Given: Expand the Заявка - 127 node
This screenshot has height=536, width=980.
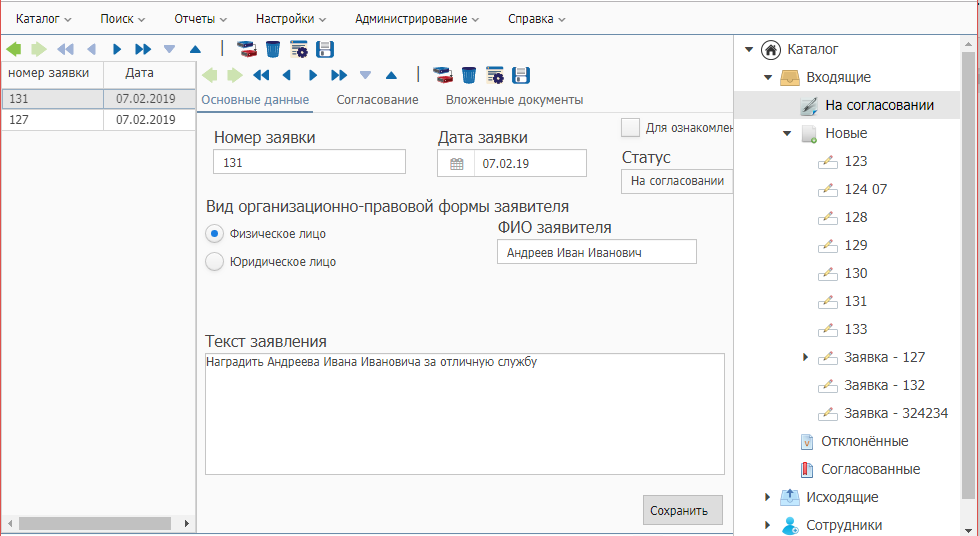Looking at the screenshot, I should (805, 357).
